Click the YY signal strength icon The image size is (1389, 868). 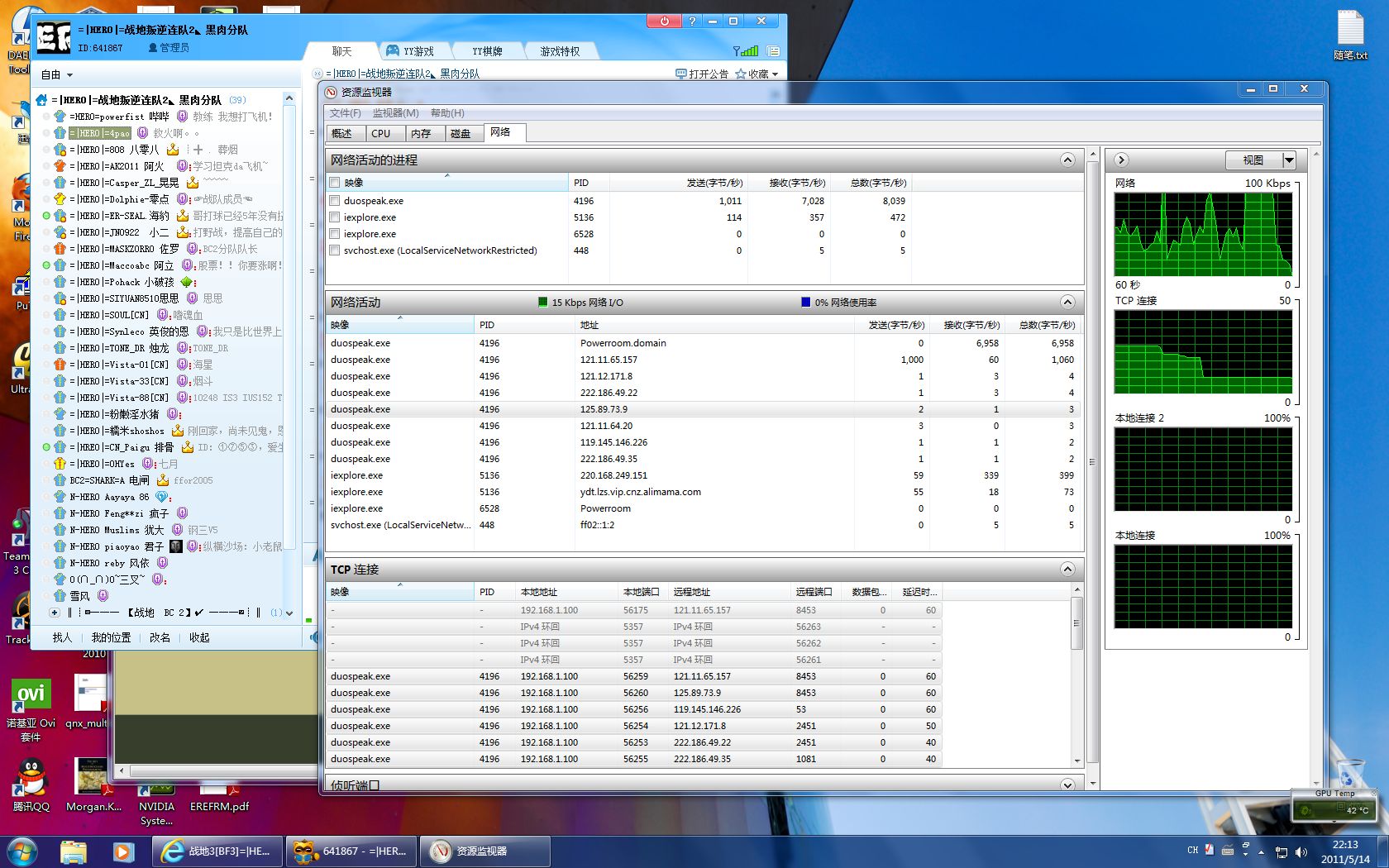746,51
